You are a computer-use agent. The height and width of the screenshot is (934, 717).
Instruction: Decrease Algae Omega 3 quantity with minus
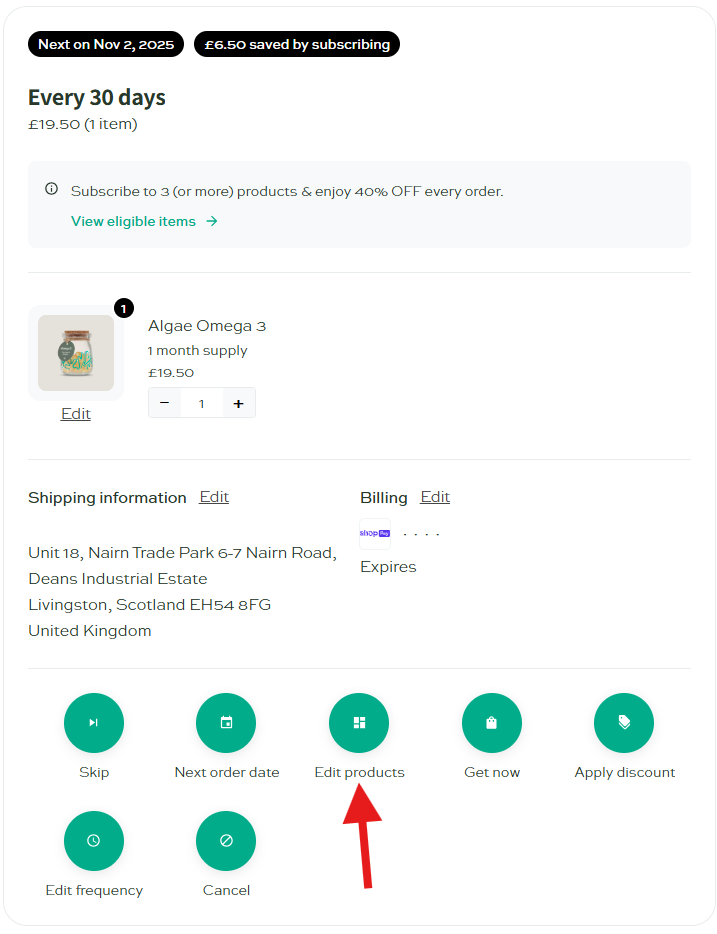pyautogui.click(x=165, y=403)
